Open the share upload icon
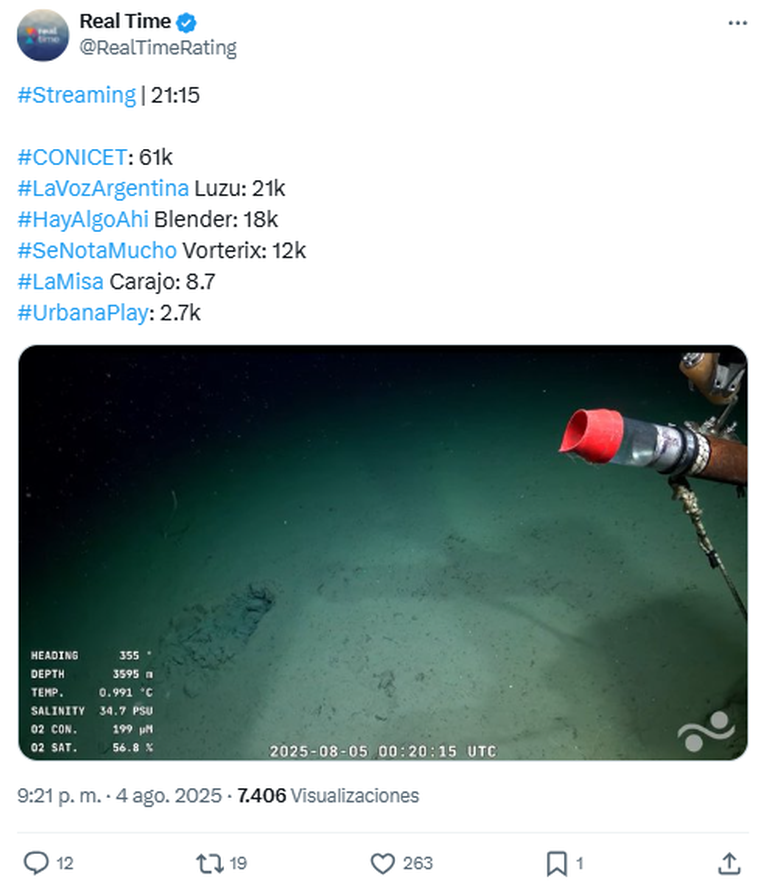 [729, 863]
